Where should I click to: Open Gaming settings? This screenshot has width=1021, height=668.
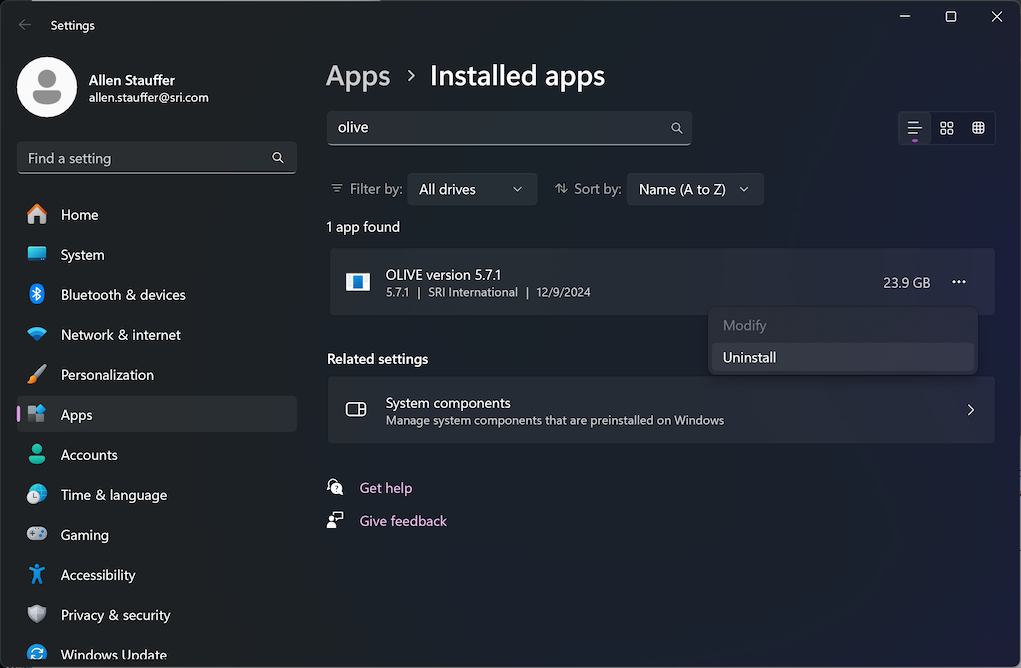(x=84, y=534)
